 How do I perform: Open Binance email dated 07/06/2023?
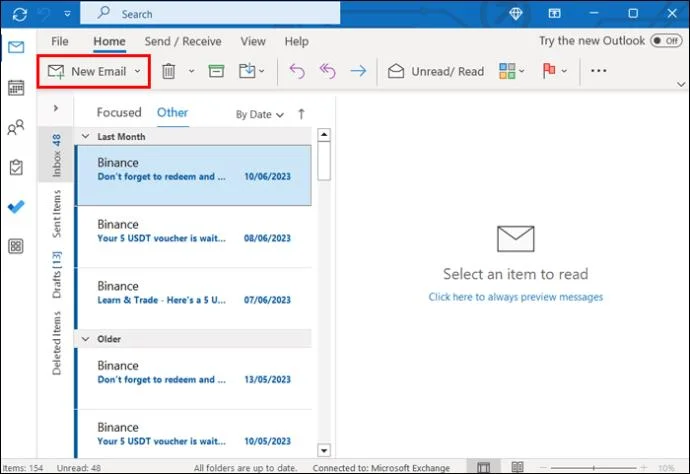click(x=194, y=298)
